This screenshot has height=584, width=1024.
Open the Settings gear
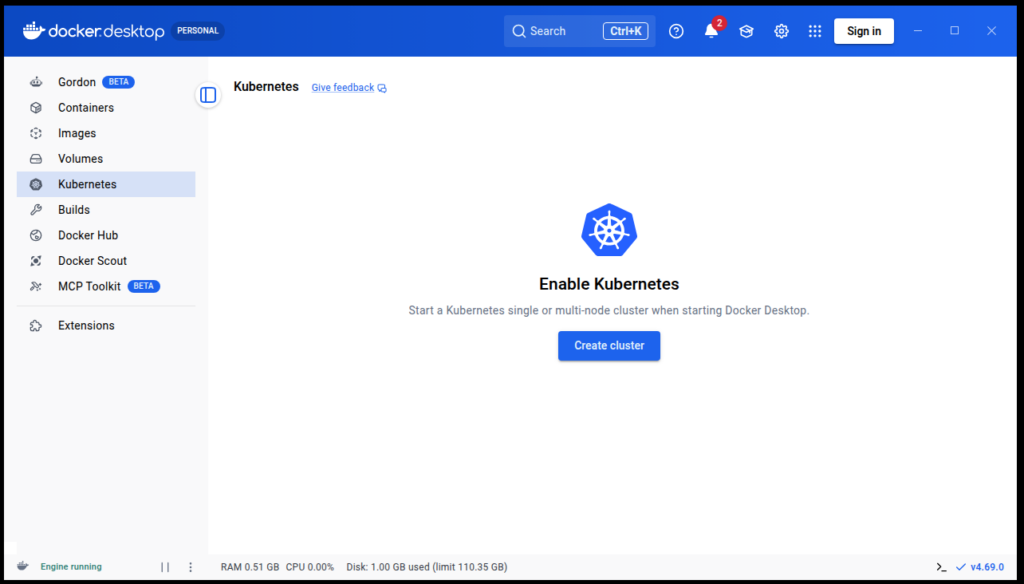781,31
